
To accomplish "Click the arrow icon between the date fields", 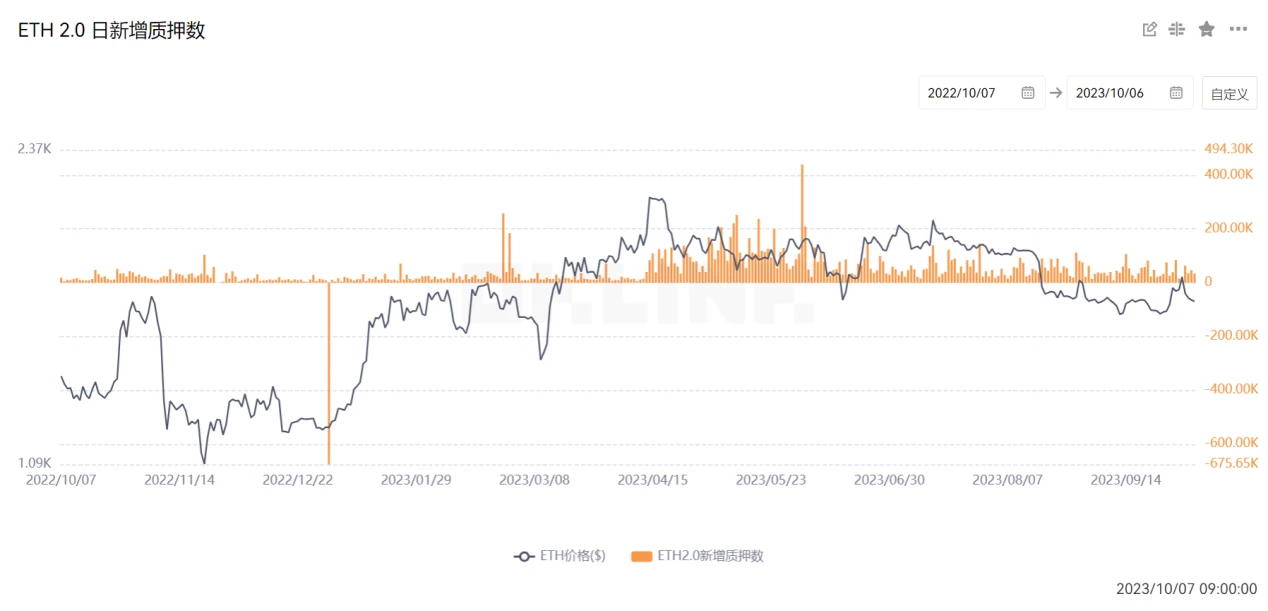I will [x=1056, y=92].
